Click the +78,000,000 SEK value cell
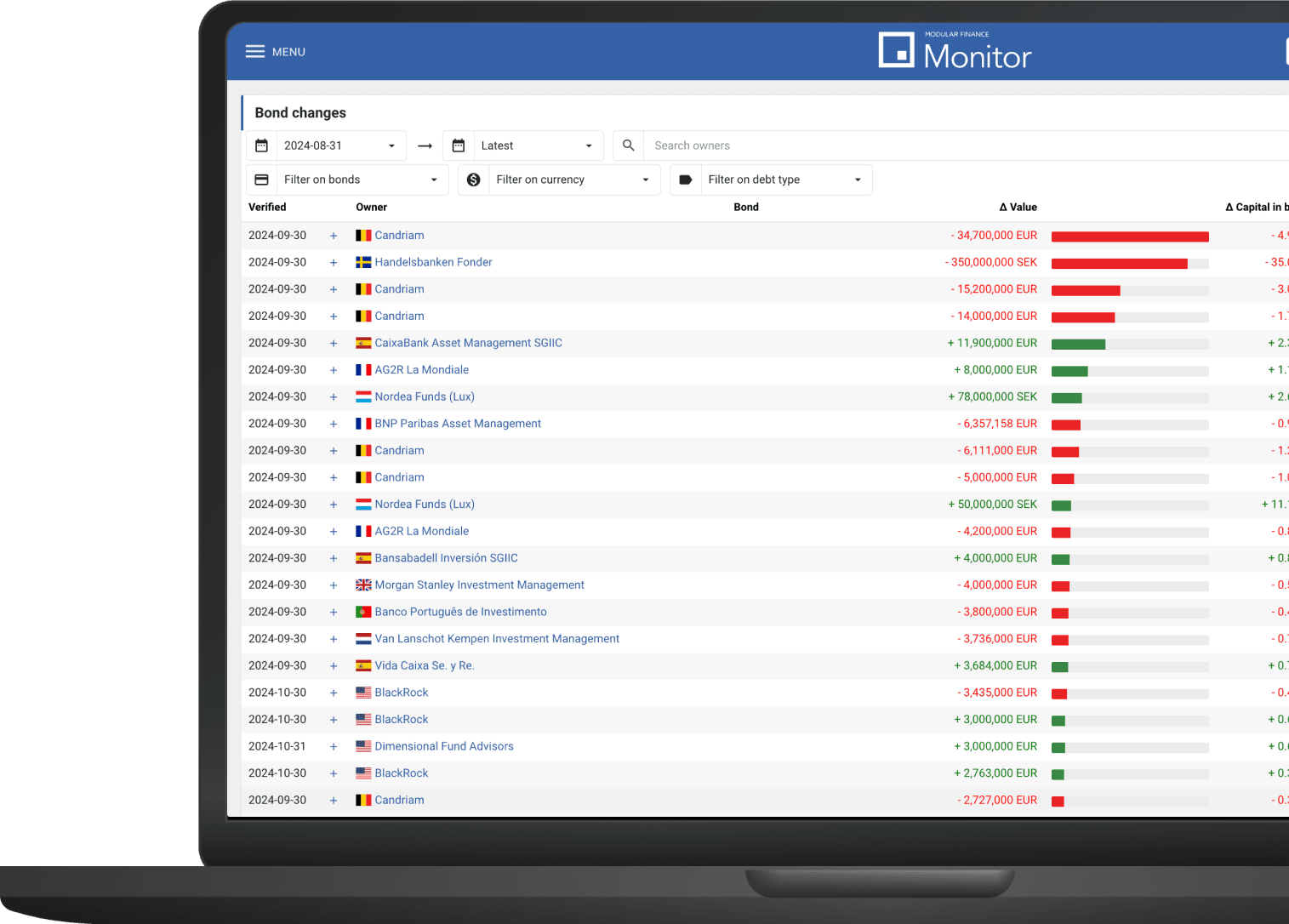Image resolution: width=1289 pixels, height=924 pixels. pyautogui.click(x=992, y=396)
